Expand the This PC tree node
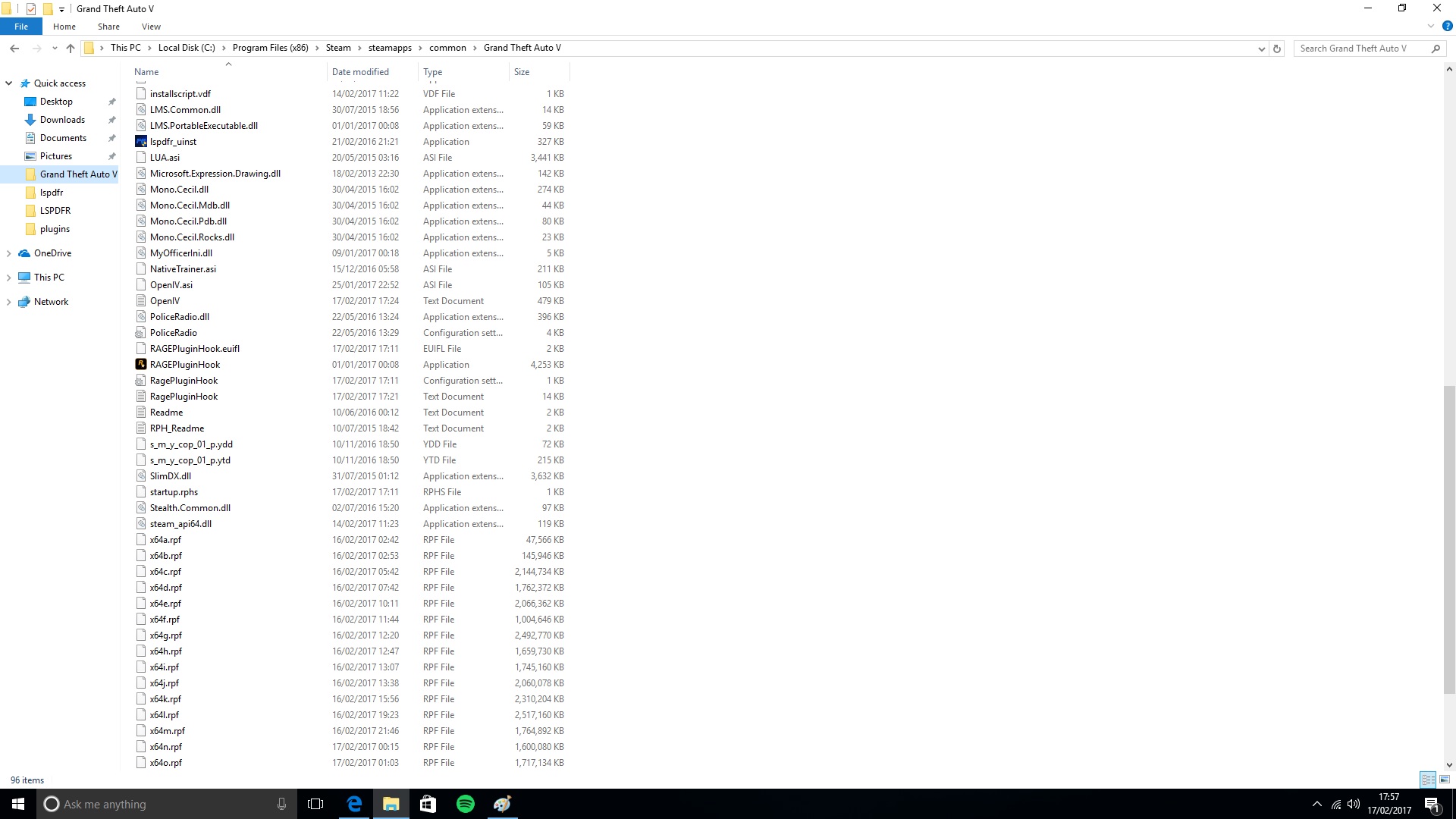Screen dimensions: 1456x819 (x=8, y=278)
